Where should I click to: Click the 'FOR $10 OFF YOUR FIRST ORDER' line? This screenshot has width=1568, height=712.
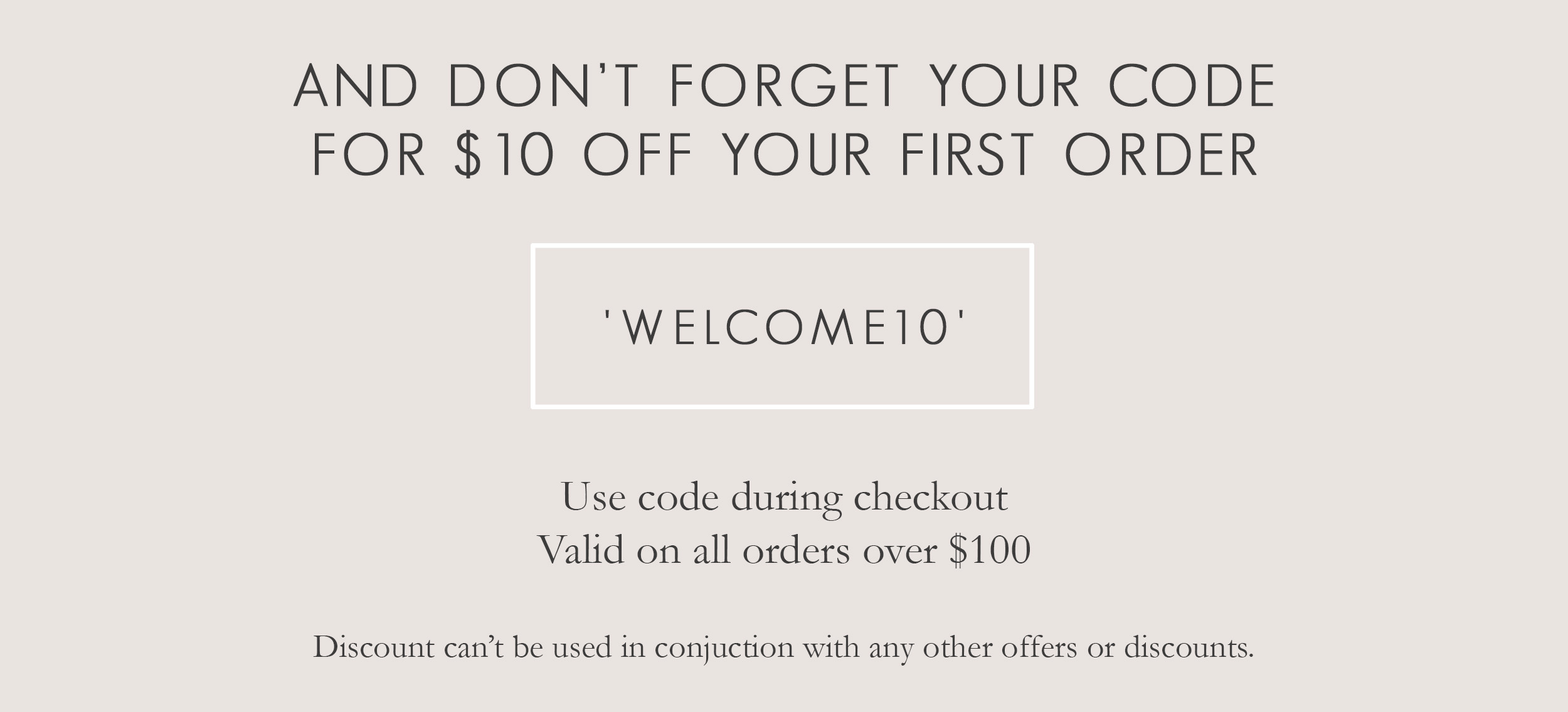click(x=784, y=155)
